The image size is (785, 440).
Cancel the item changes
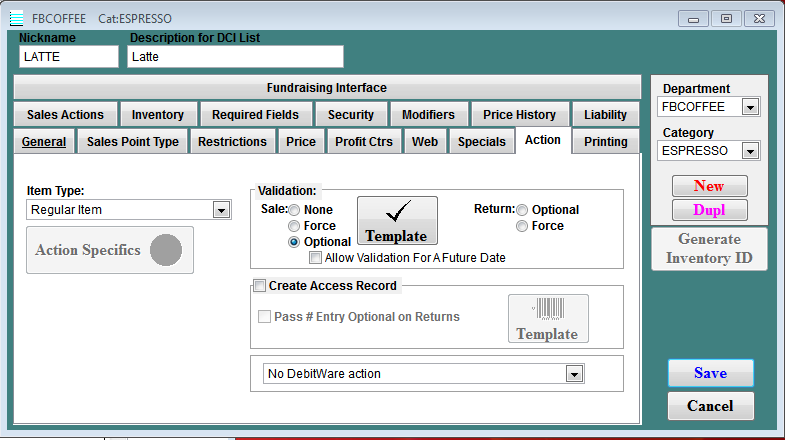(x=710, y=406)
